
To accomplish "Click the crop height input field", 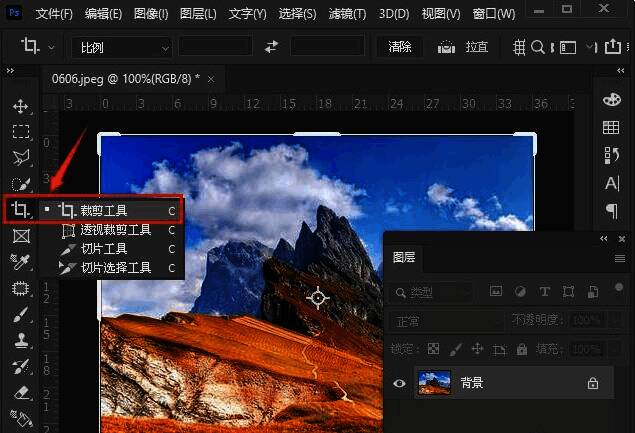I will click(x=327, y=47).
